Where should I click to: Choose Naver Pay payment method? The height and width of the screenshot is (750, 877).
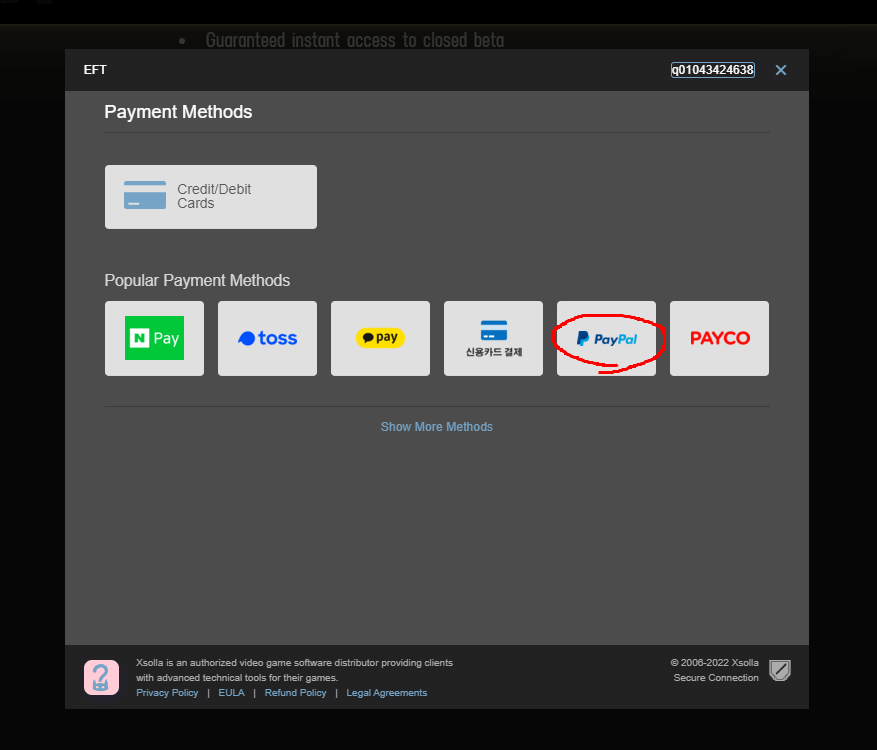coord(154,338)
